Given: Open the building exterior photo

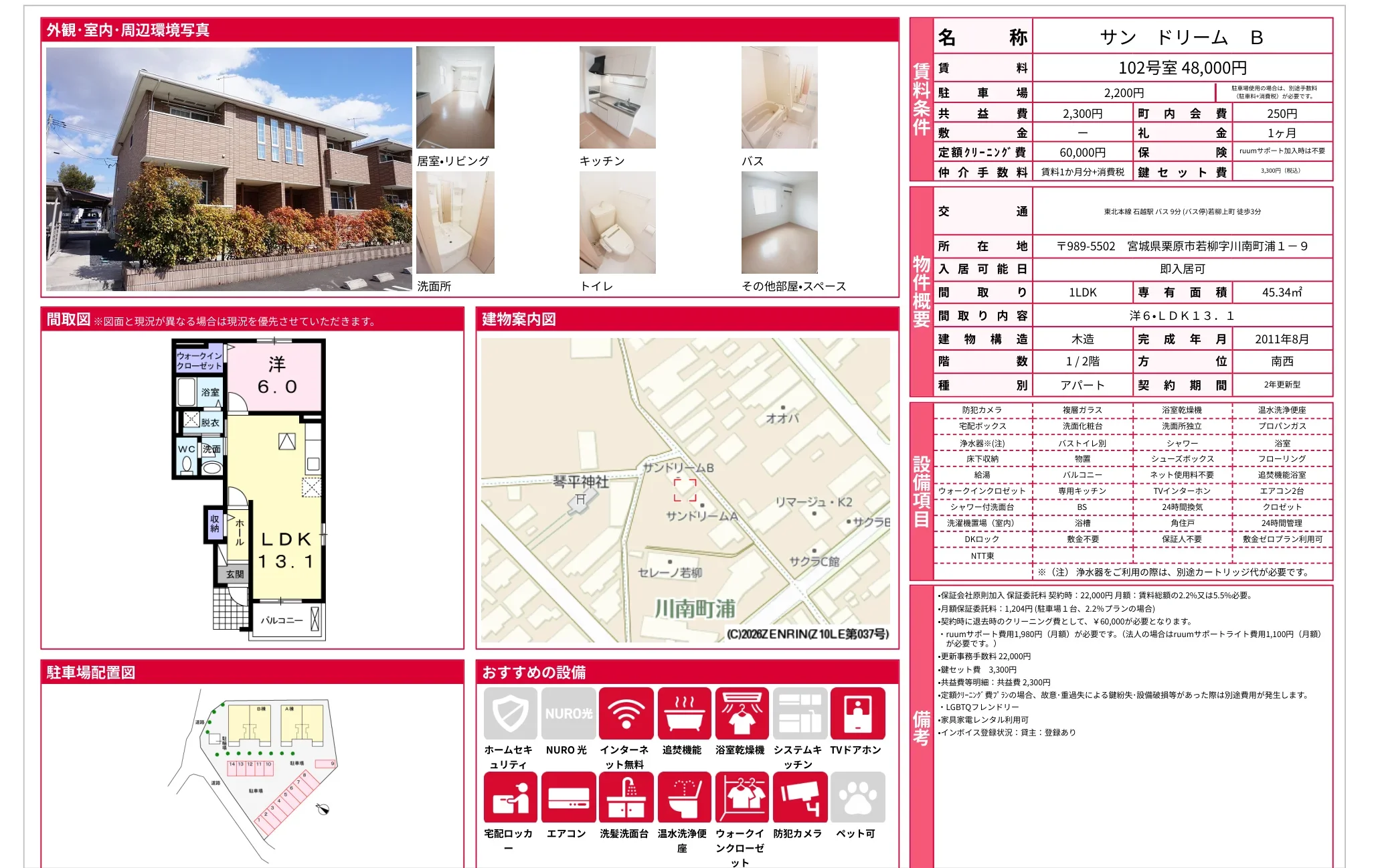Looking at the screenshot, I should (x=229, y=169).
